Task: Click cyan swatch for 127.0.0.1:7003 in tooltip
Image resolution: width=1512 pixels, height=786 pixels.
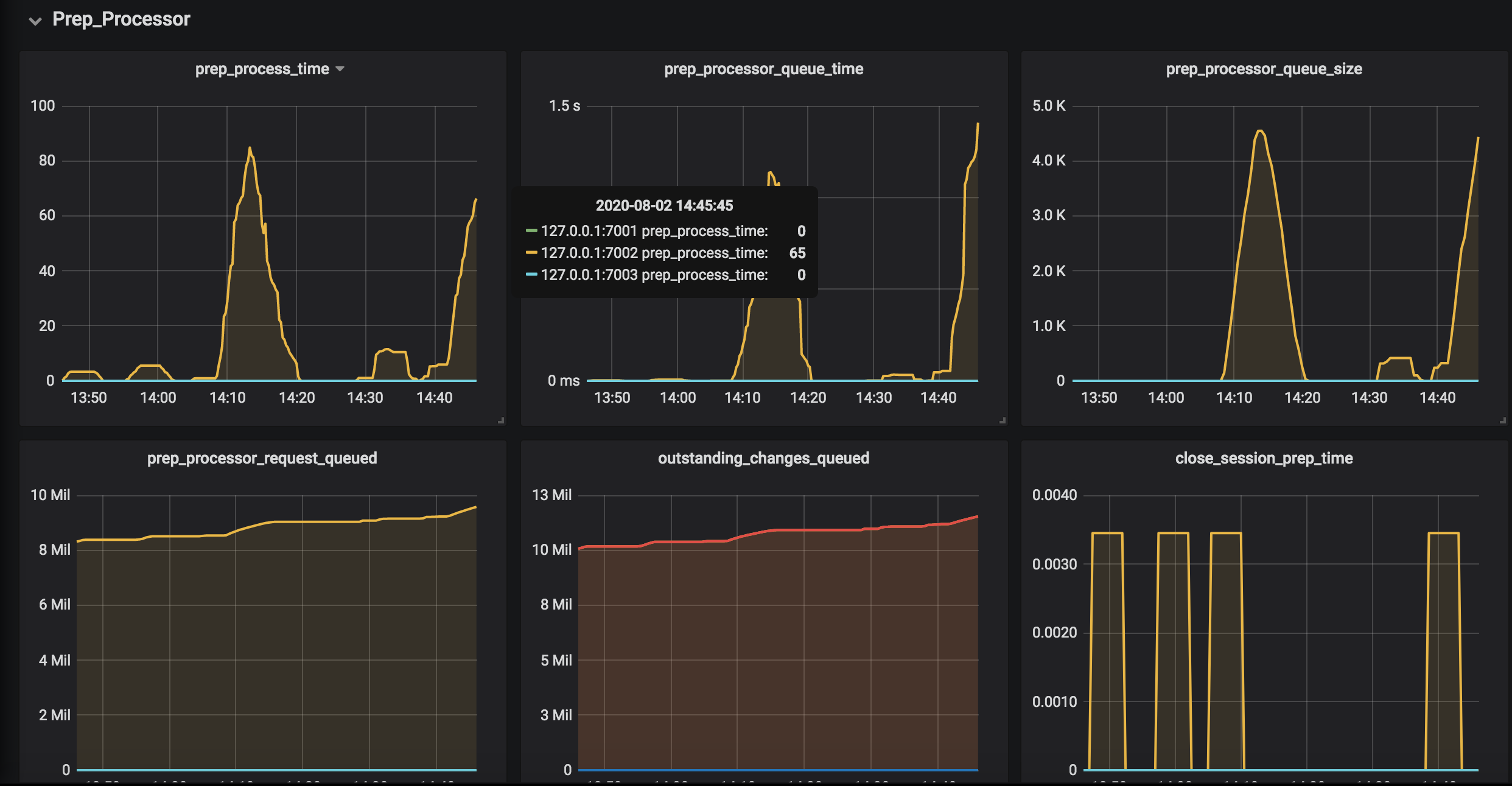Action: coord(531,274)
